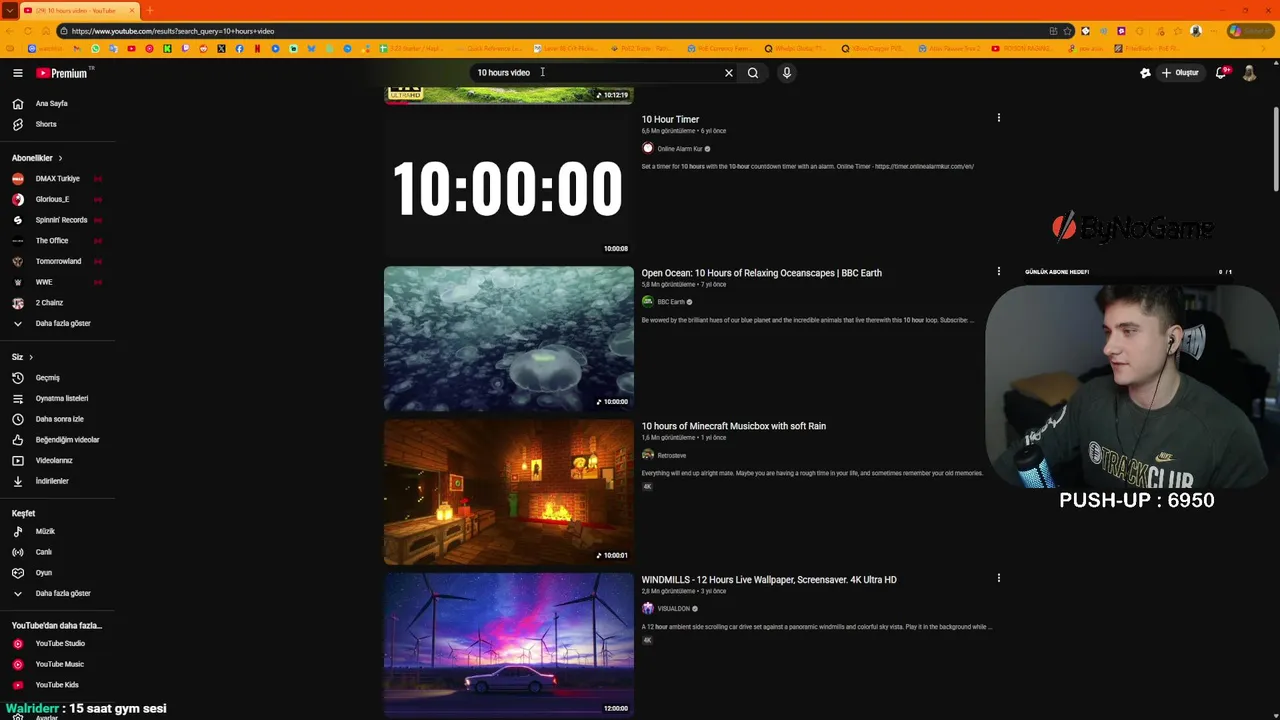Open BBC Earth channel link
Screen dimensions: 1280x720
(671, 302)
